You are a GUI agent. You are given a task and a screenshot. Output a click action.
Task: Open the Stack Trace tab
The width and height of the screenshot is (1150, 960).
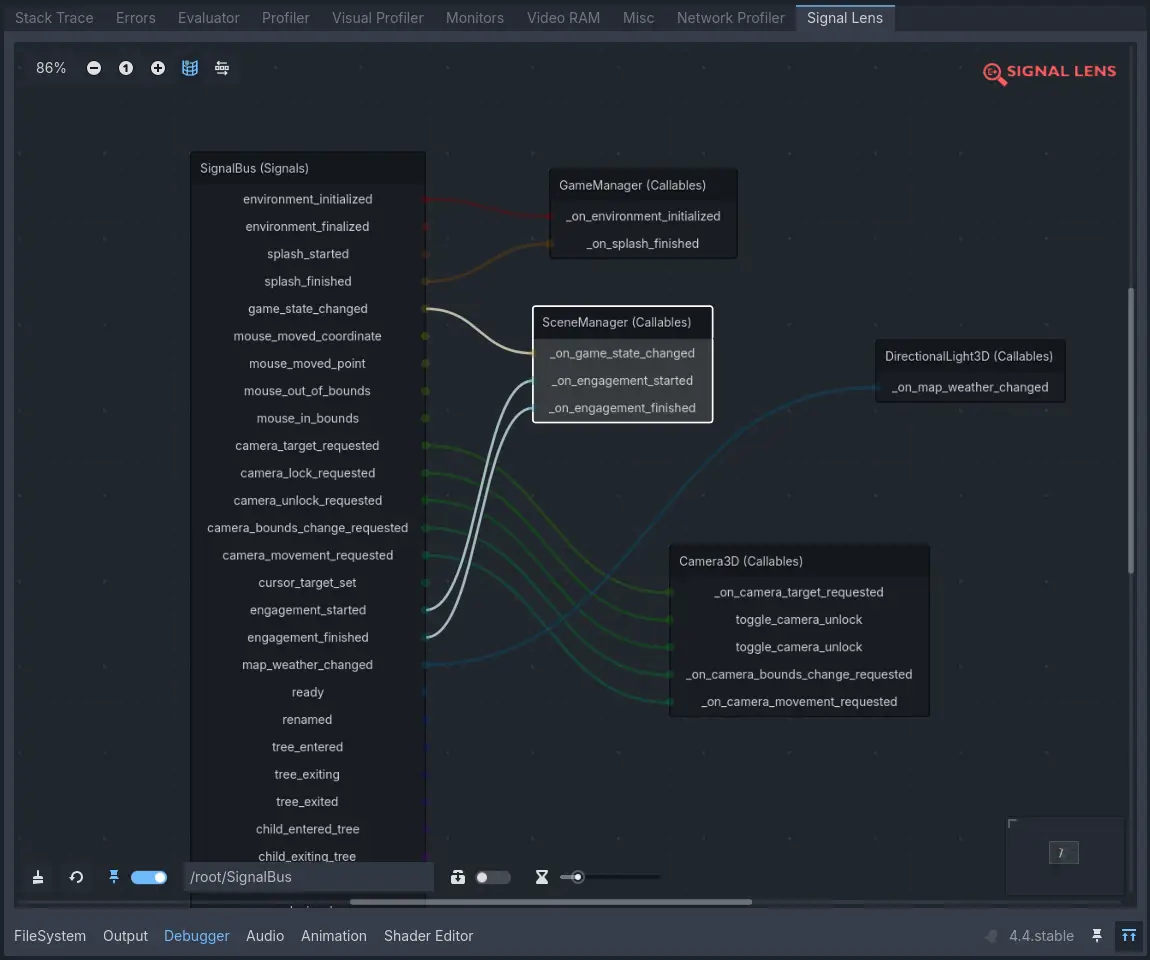[x=54, y=18]
